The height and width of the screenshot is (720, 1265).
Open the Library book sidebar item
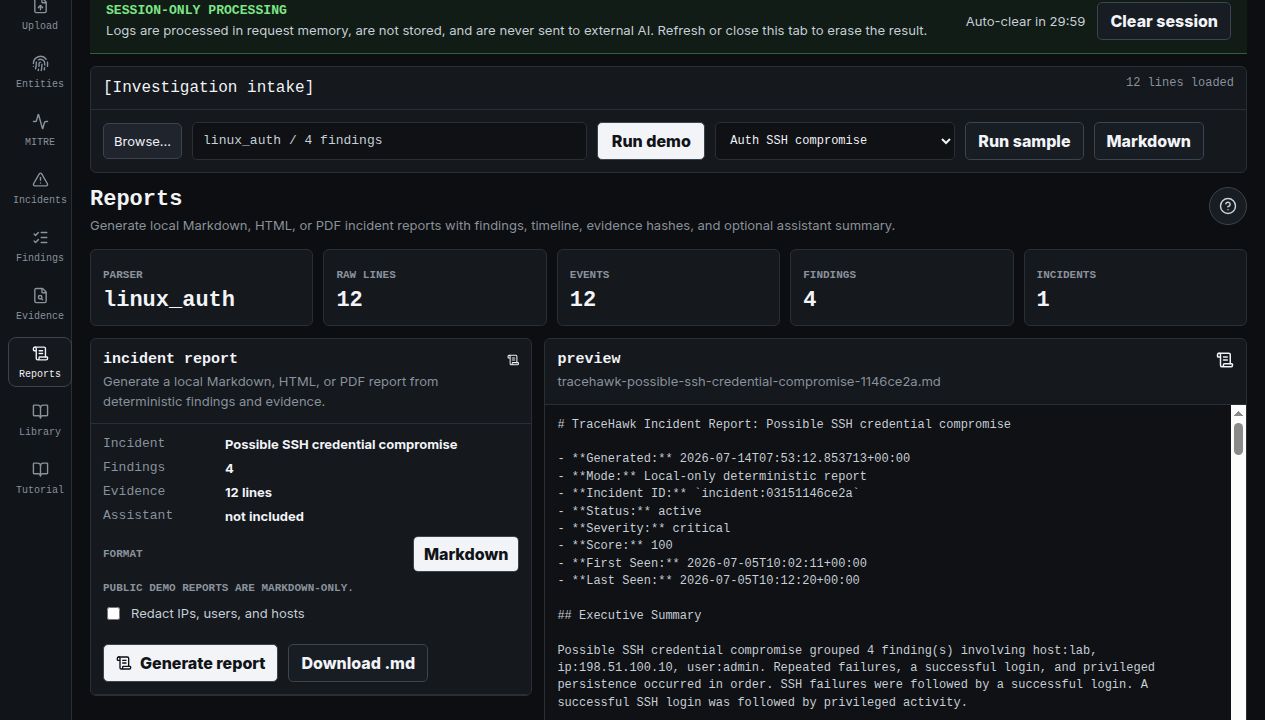pos(39,420)
